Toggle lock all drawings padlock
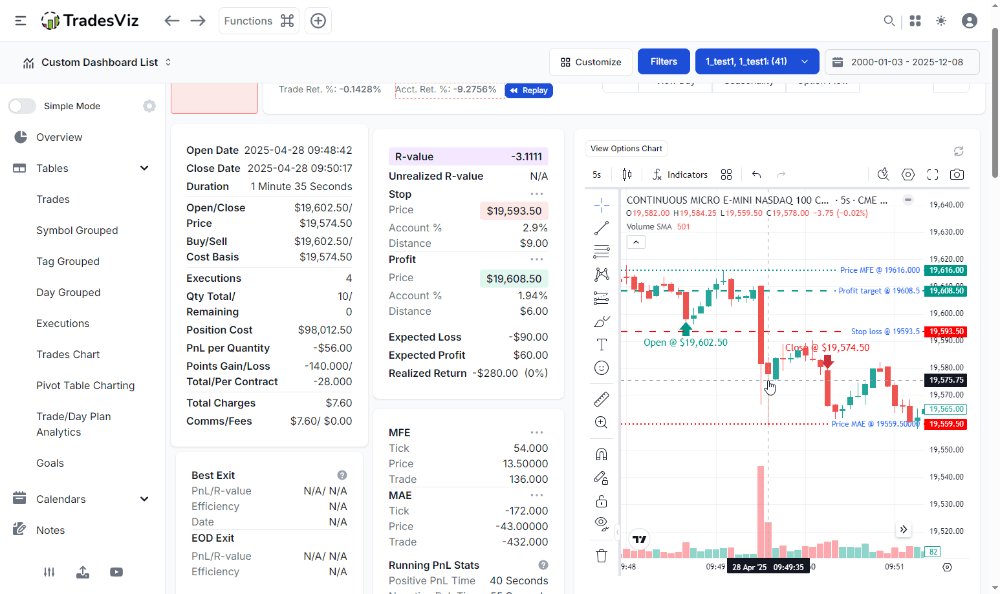1000x594 pixels. pos(601,501)
